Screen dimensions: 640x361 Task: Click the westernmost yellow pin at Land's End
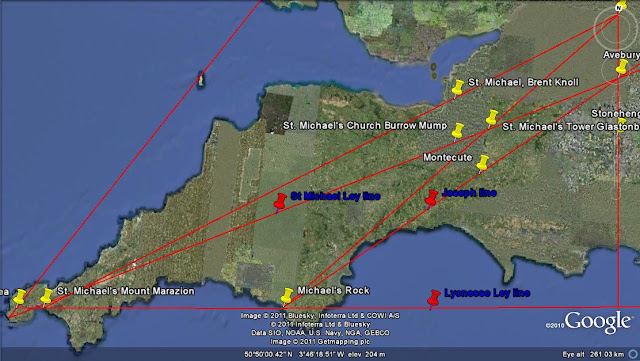tap(19, 297)
